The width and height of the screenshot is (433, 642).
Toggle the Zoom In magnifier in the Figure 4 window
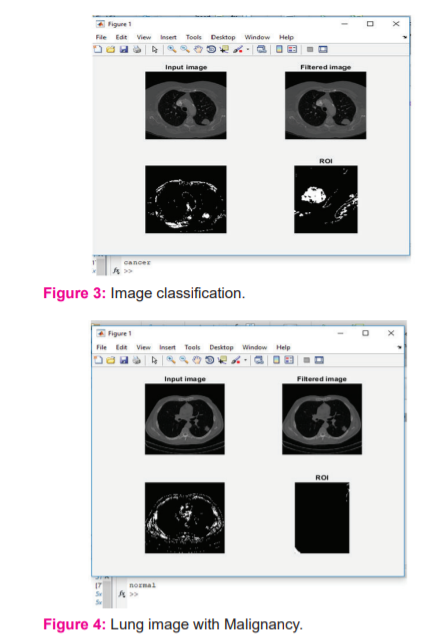click(x=171, y=360)
